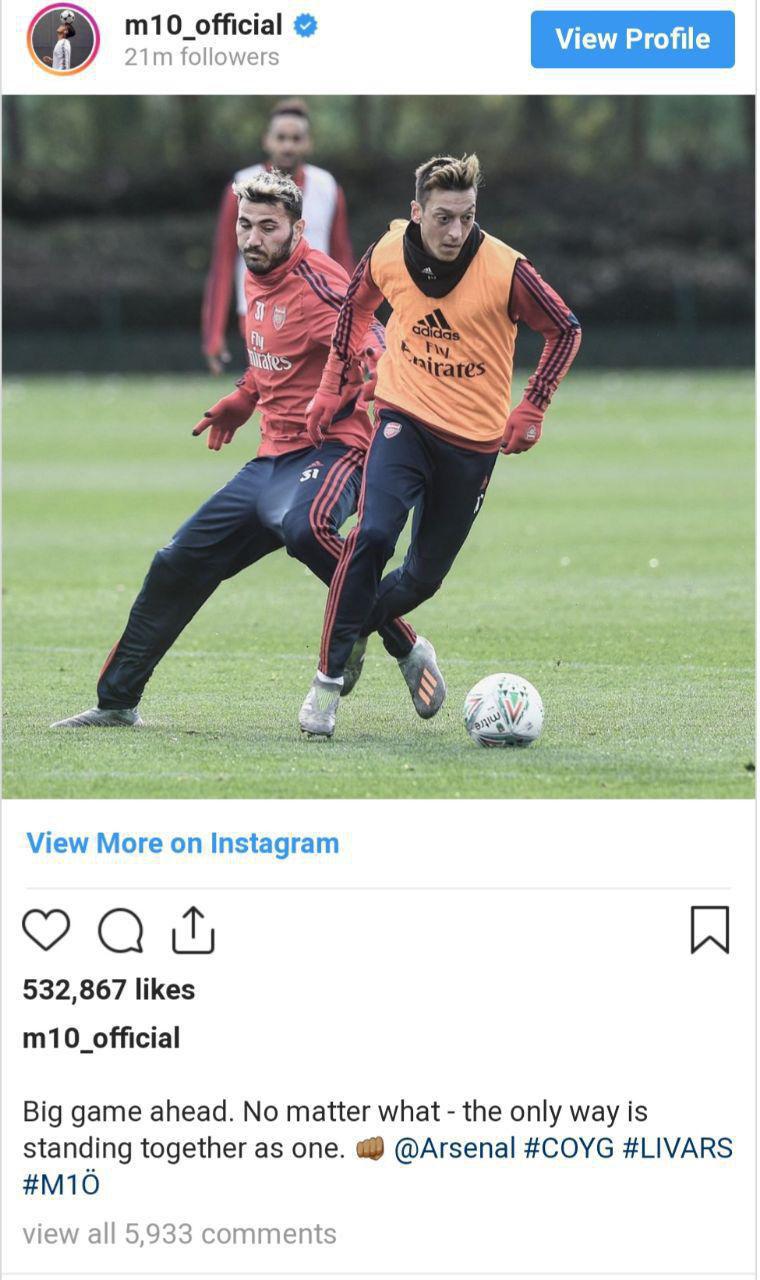Viewport: 760px width, 1280px height.
Task: Expand view all 5,933 comments
Action: coord(180,1234)
